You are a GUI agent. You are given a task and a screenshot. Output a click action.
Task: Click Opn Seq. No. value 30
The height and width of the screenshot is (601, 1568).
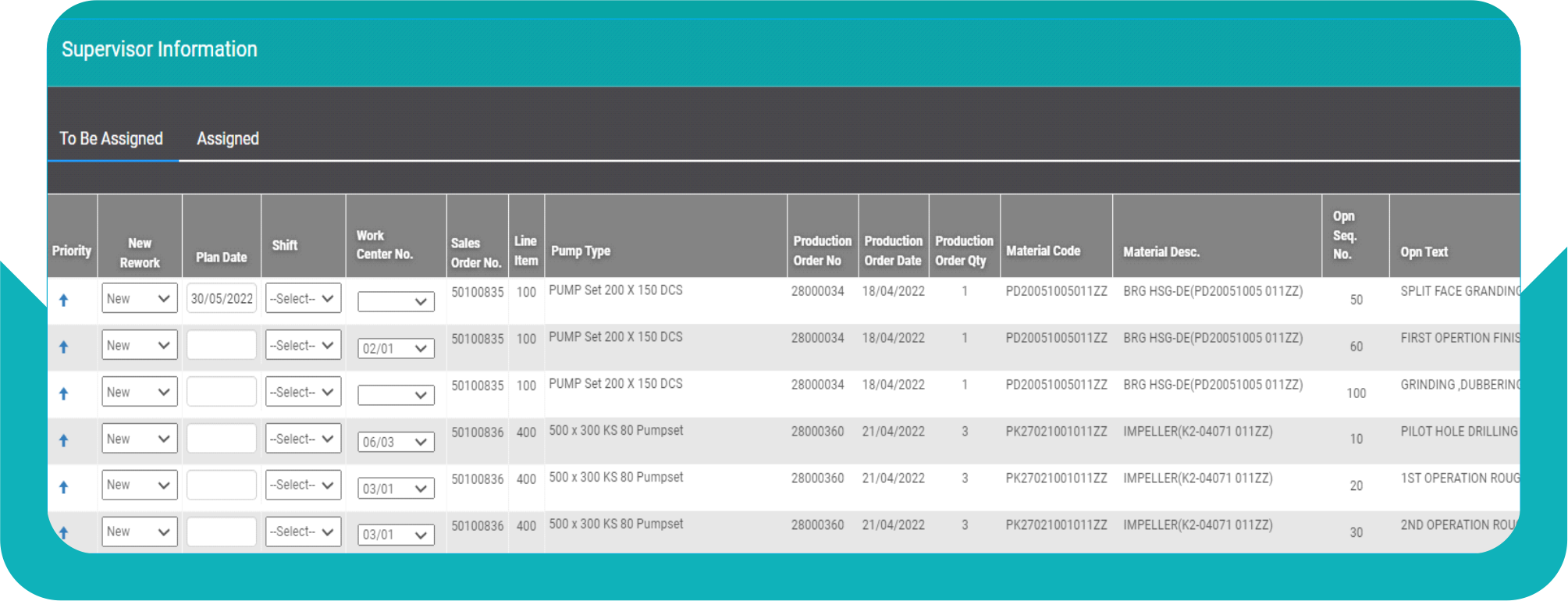click(x=1356, y=532)
